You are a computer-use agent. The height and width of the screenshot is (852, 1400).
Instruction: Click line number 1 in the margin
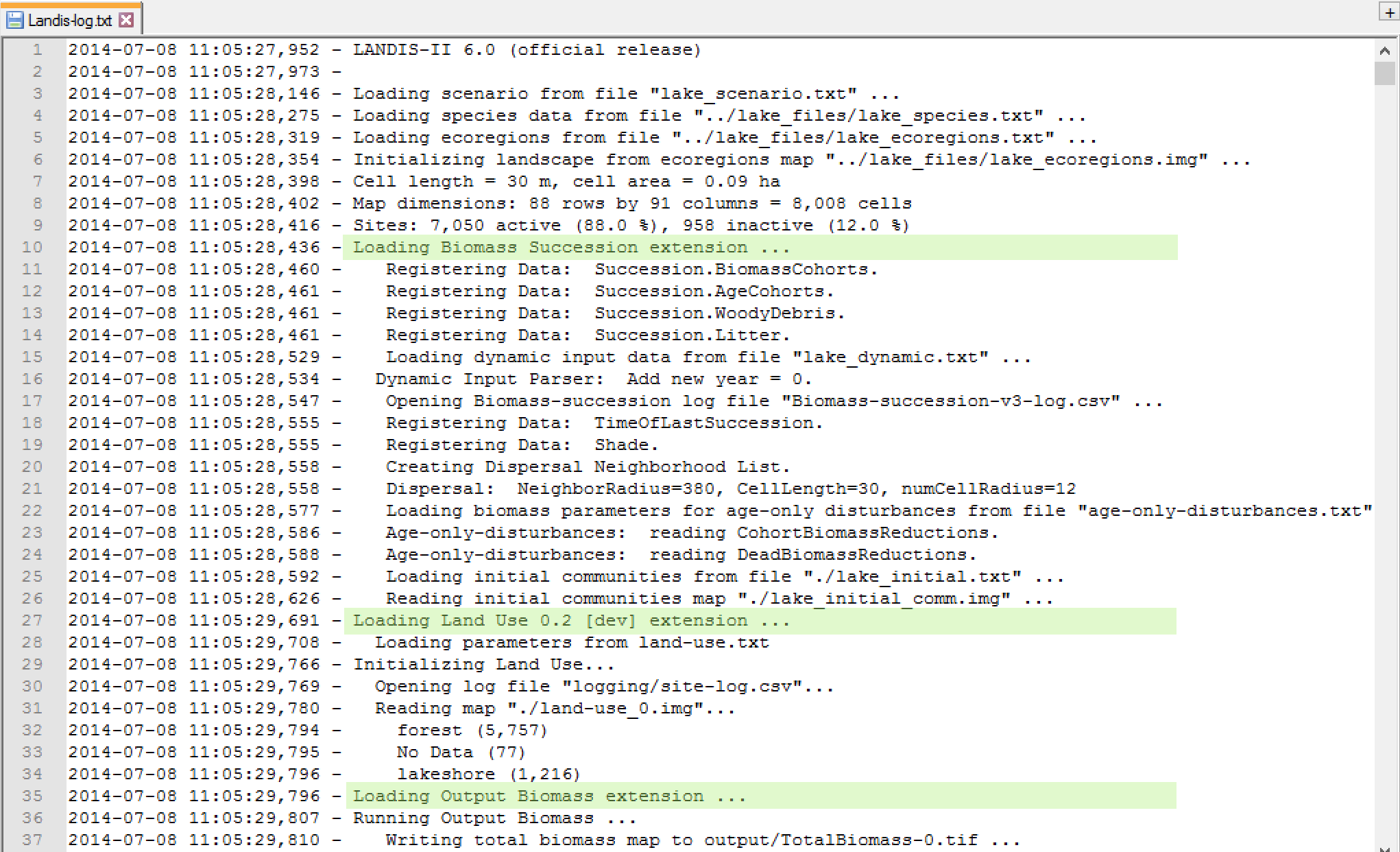(x=37, y=49)
